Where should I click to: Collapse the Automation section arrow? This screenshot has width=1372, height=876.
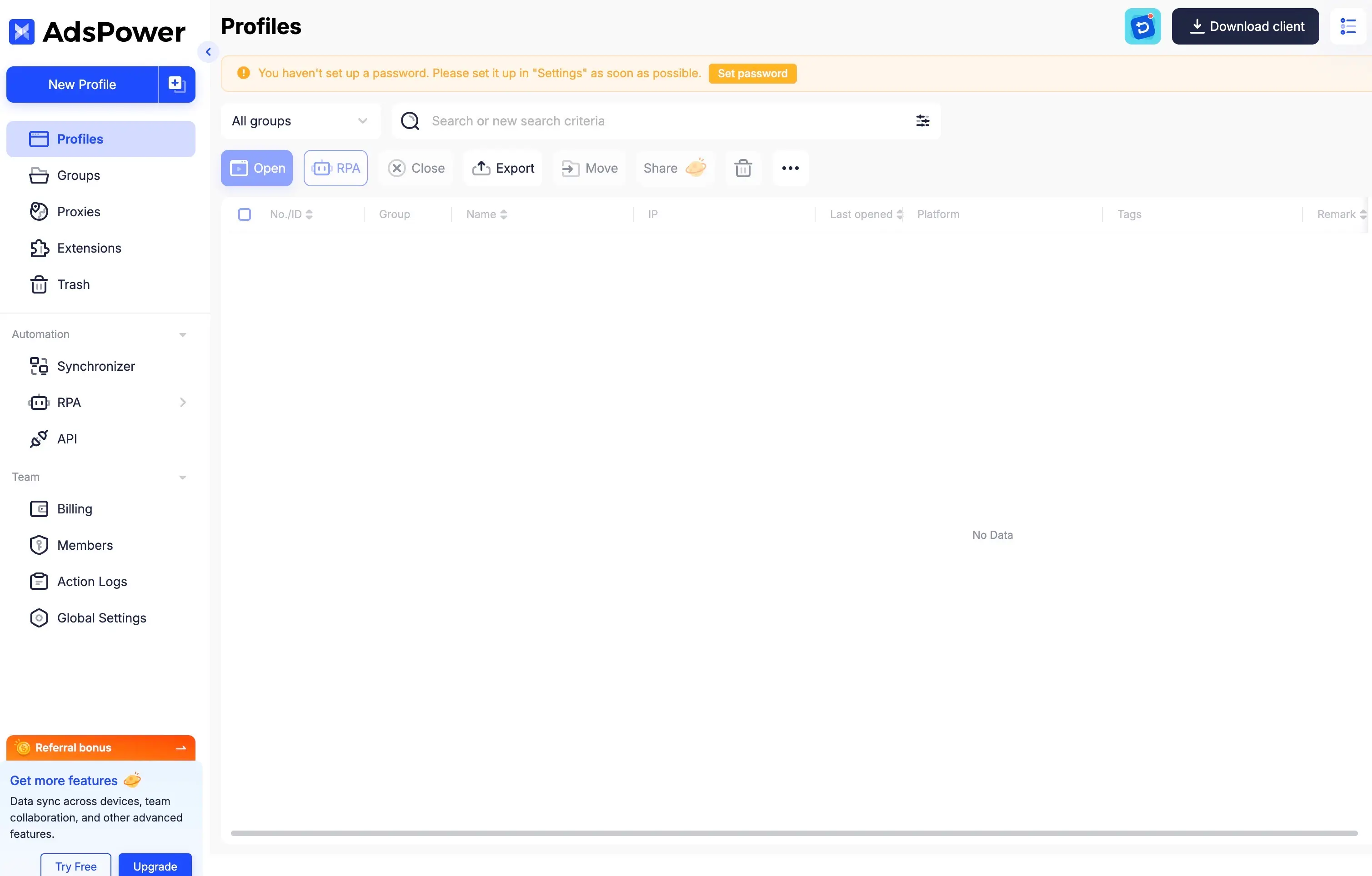pyautogui.click(x=182, y=335)
